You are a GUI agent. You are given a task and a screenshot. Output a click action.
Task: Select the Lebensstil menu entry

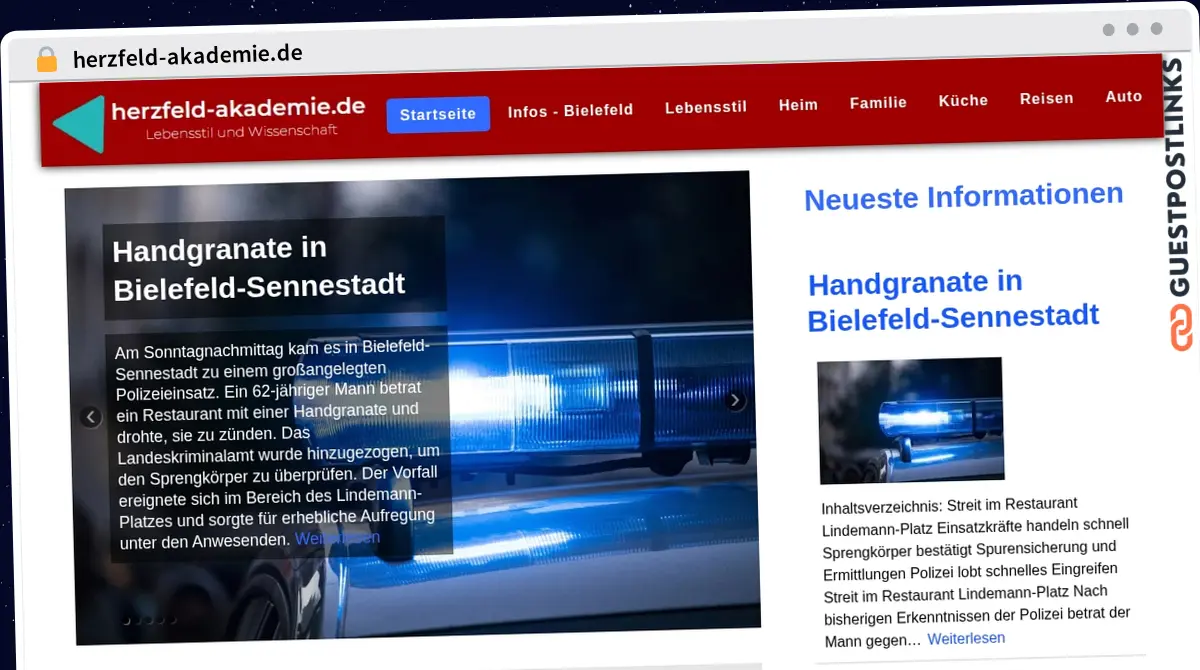point(706,106)
